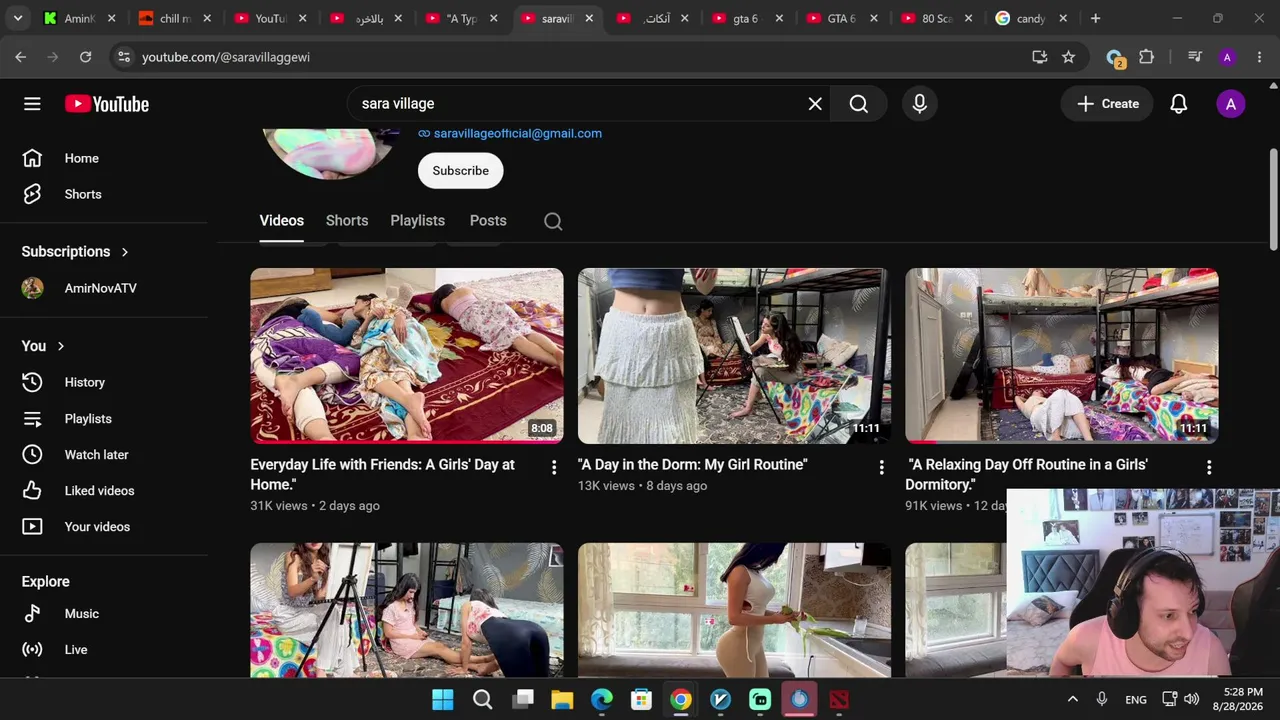Open Chrome's three-dot menu
Screen dimensions: 1280x720
1259,57
